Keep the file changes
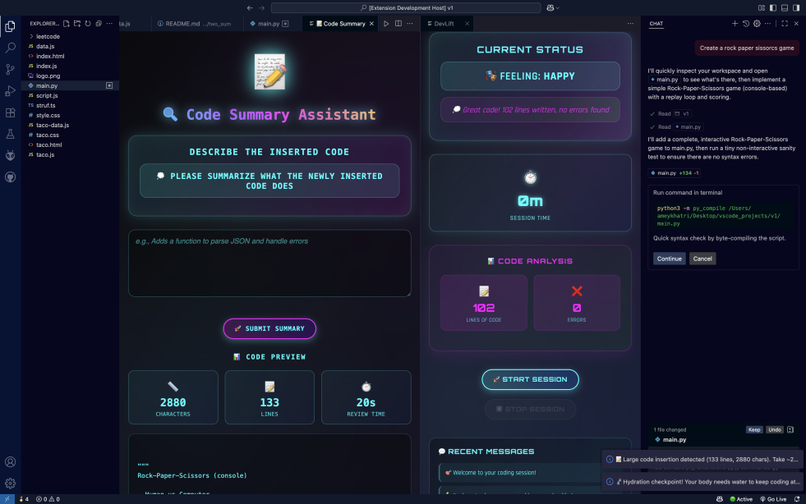This screenshot has height=504, width=806. pyautogui.click(x=754, y=429)
